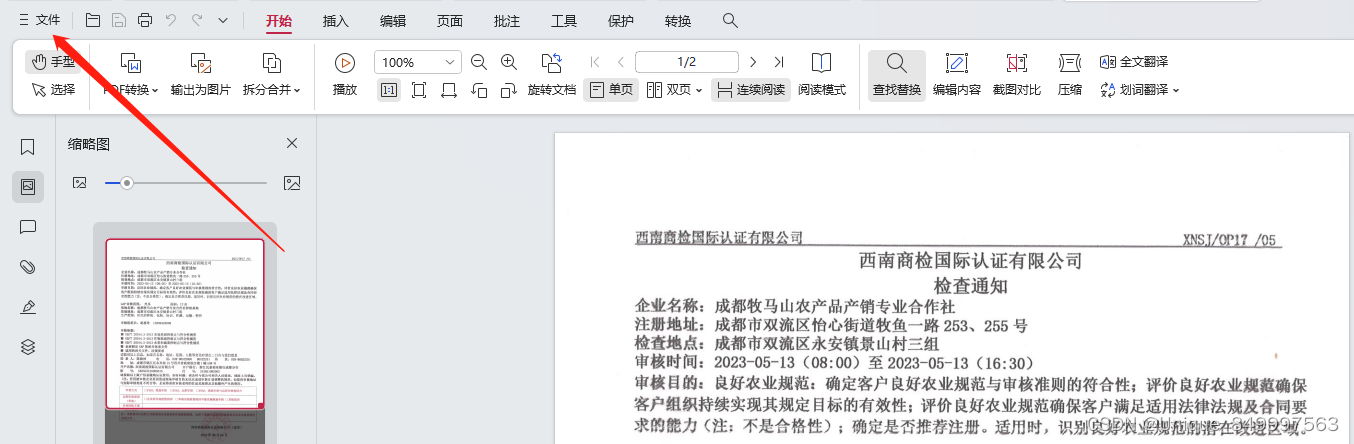Jump to the last page arrow
The height and width of the screenshot is (444, 1354).
pyautogui.click(x=779, y=62)
